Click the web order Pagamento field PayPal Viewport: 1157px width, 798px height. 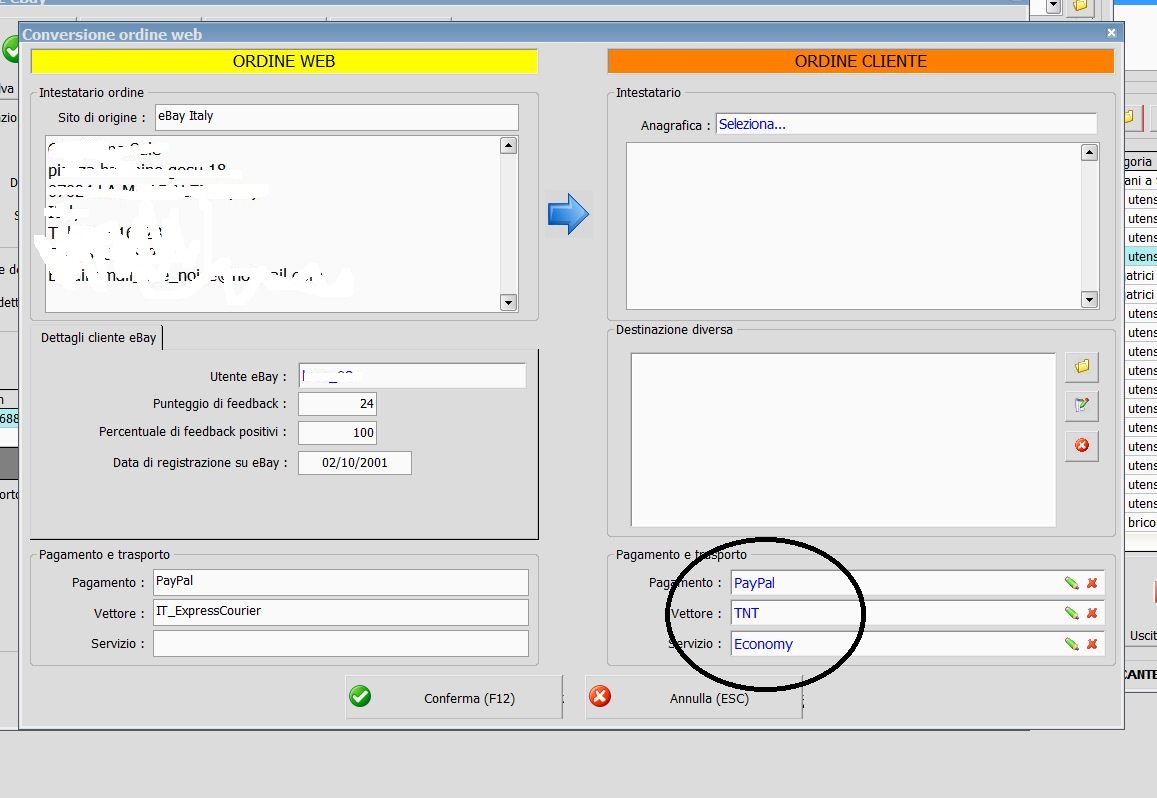click(x=341, y=582)
